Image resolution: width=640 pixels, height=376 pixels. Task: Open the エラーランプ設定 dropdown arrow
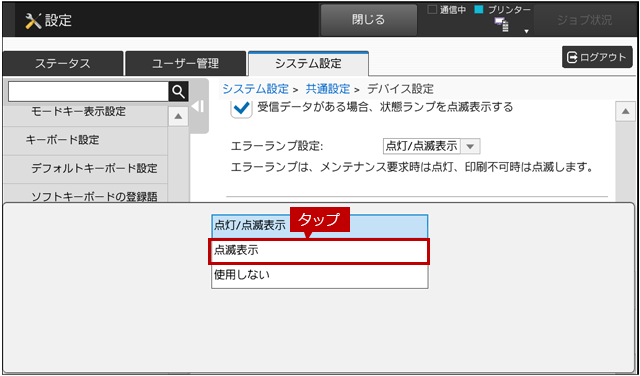470,147
